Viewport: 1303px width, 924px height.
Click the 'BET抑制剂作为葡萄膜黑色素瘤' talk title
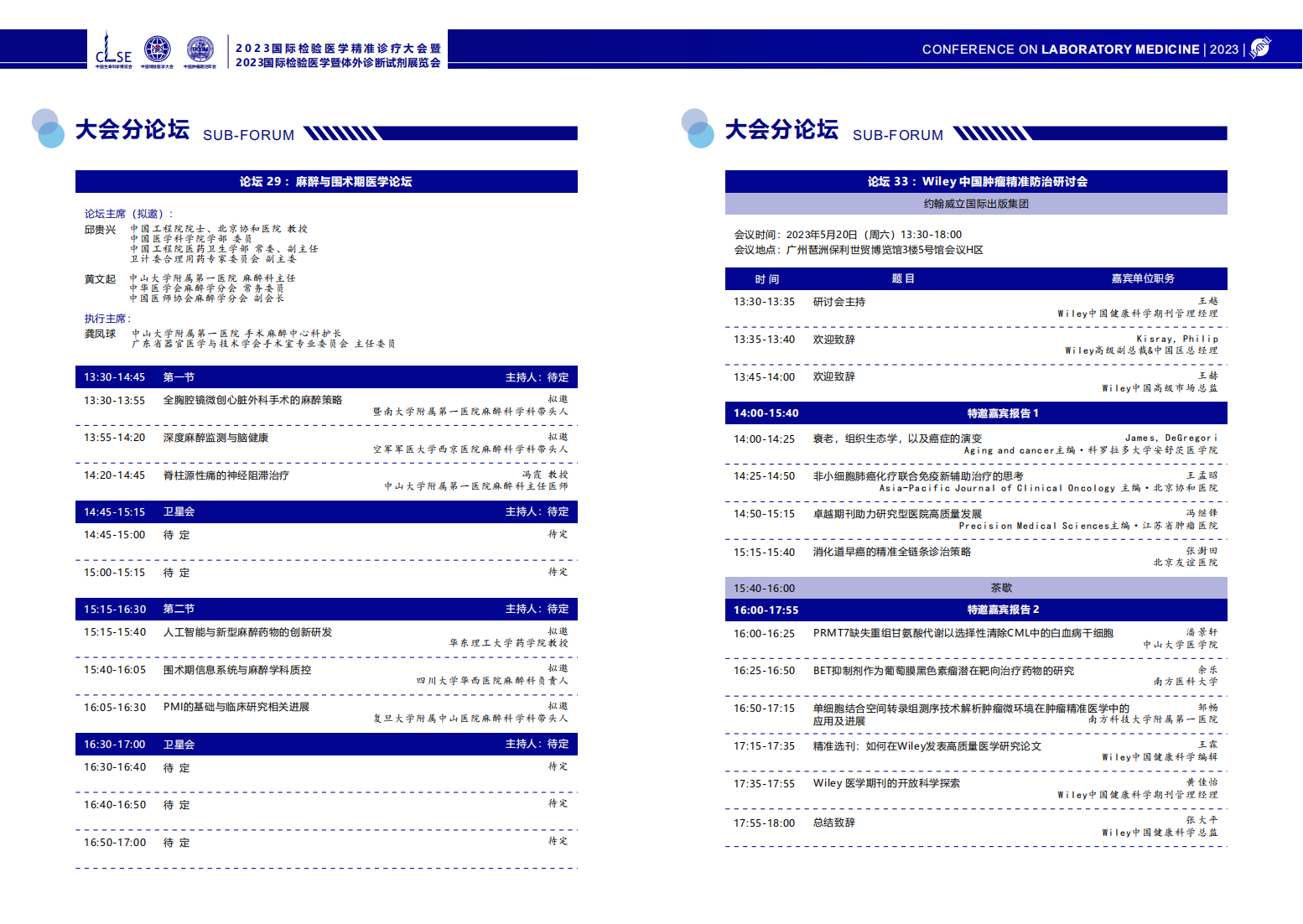click(943, 671)
